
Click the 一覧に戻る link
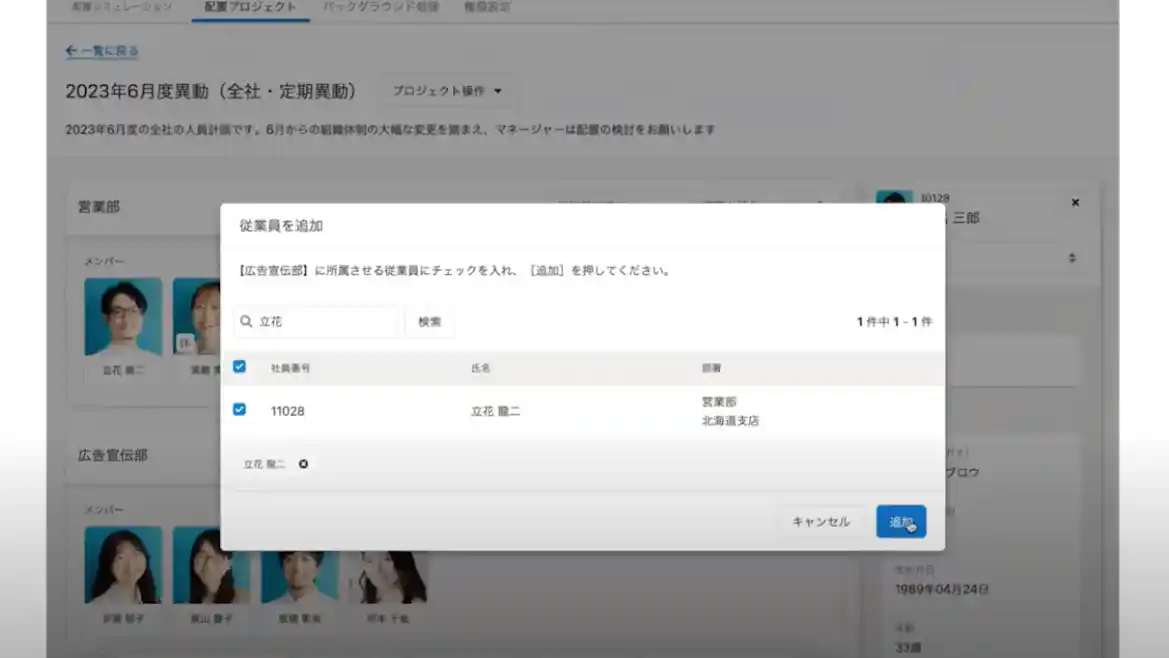[x=109, y=51]
